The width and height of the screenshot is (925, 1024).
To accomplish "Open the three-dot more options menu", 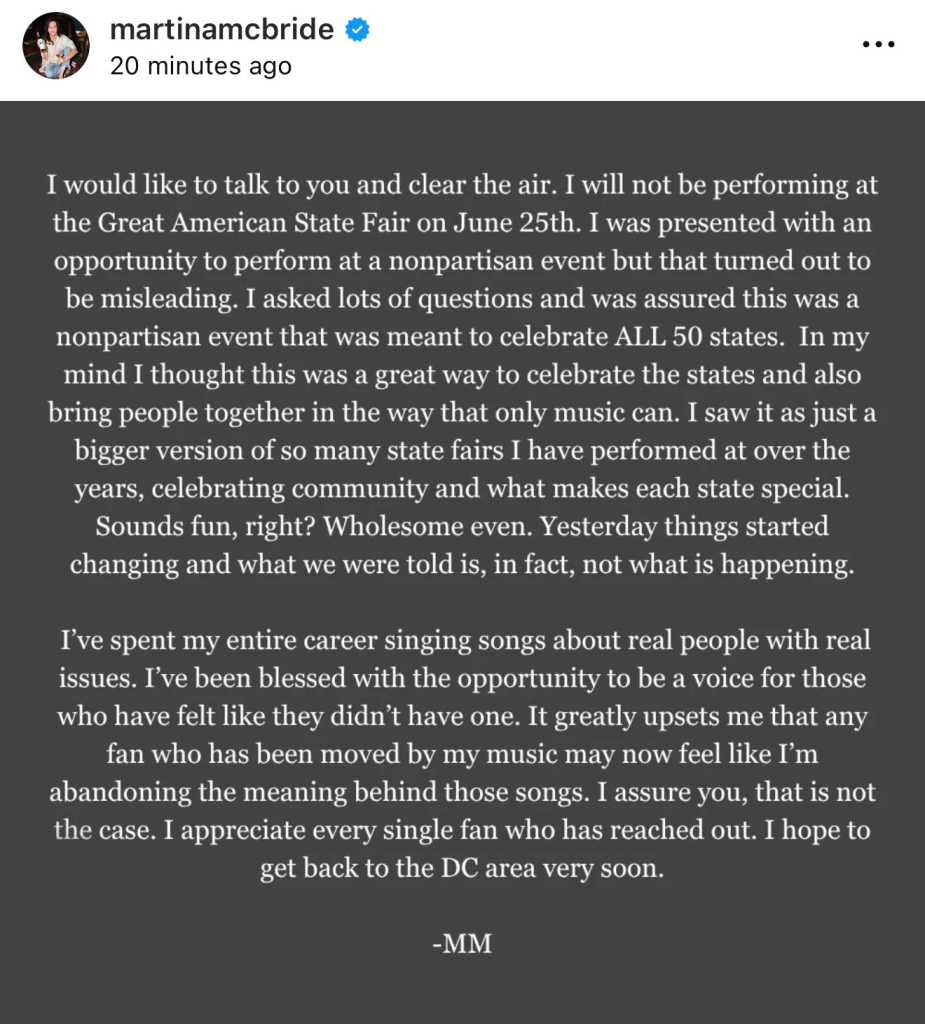I will coord(878,44).
